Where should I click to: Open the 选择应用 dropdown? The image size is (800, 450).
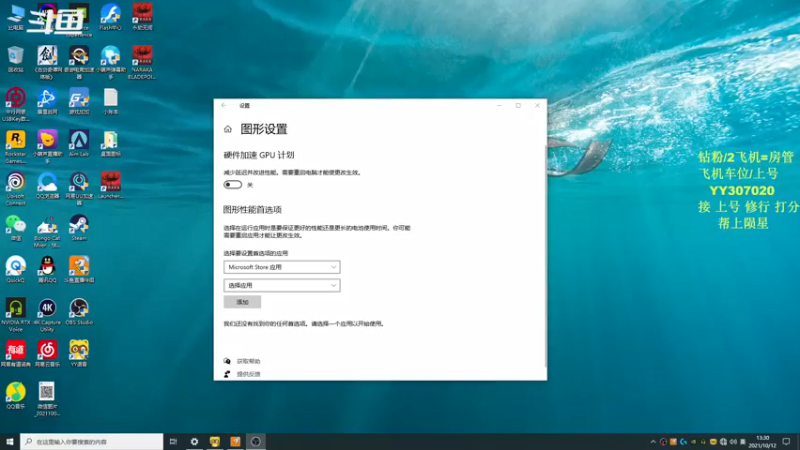click(282, 285)
